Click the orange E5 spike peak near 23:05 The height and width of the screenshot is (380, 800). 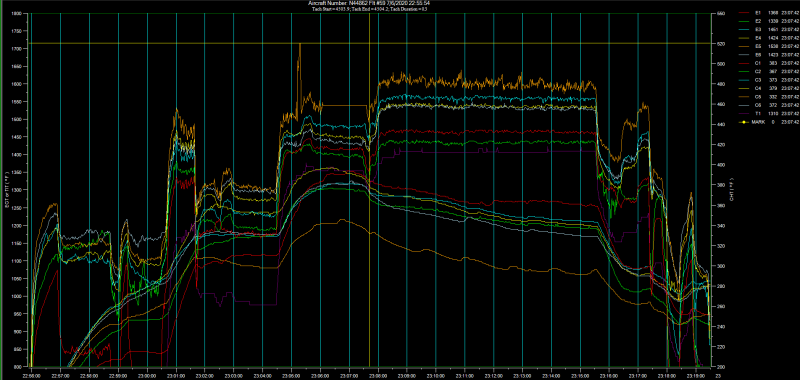(x=300, y=45)
